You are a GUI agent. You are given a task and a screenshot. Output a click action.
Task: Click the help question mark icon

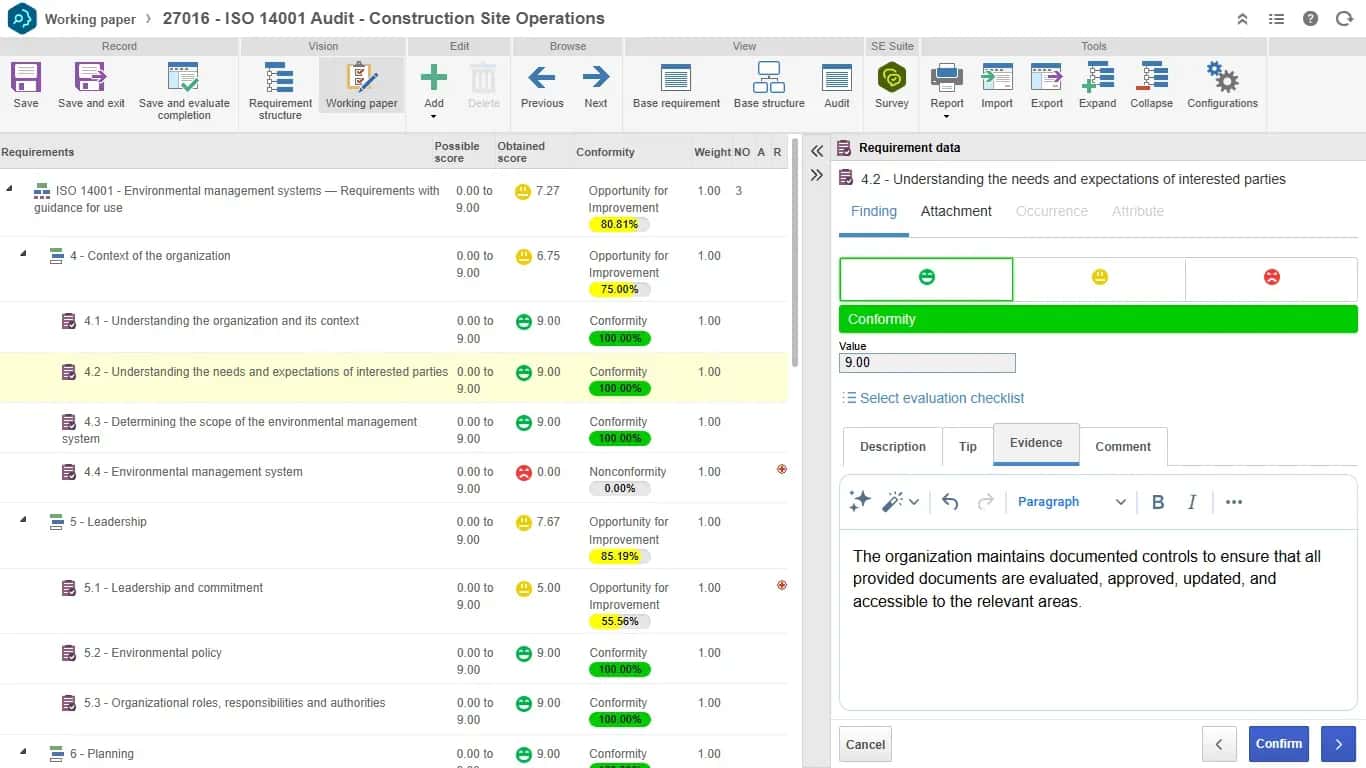coord(1311,19)
